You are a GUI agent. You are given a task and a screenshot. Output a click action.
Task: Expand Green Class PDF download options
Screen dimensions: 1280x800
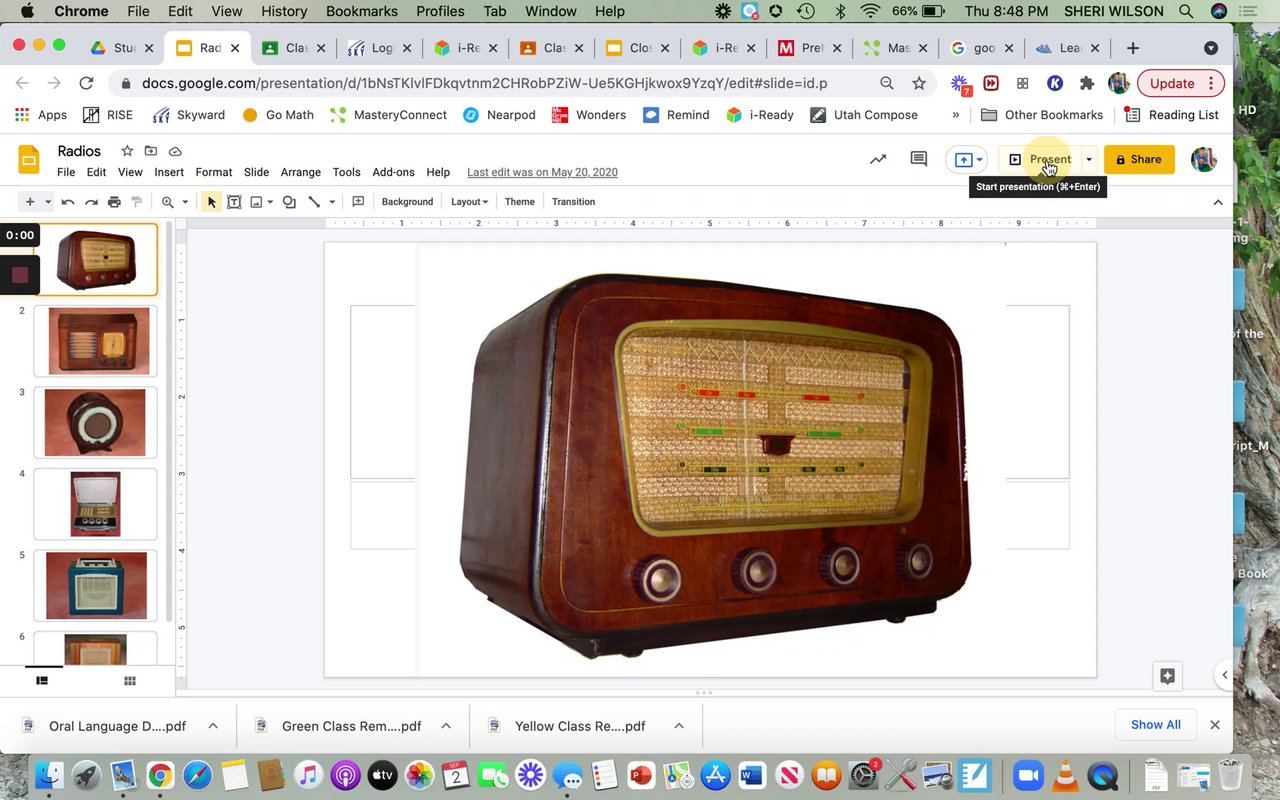click(x=446, y=726)
